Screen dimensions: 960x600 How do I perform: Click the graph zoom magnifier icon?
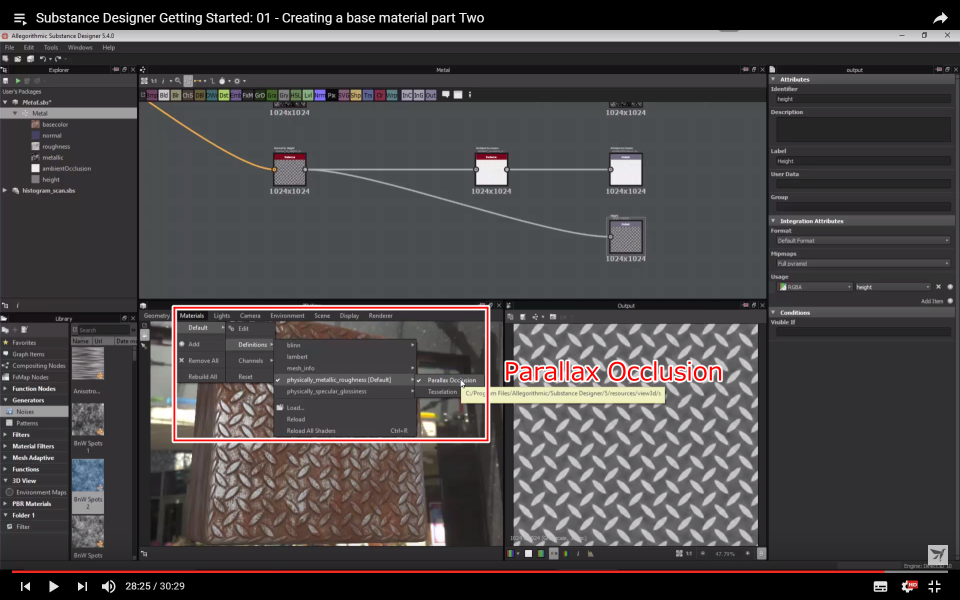[x=178, y=81]
